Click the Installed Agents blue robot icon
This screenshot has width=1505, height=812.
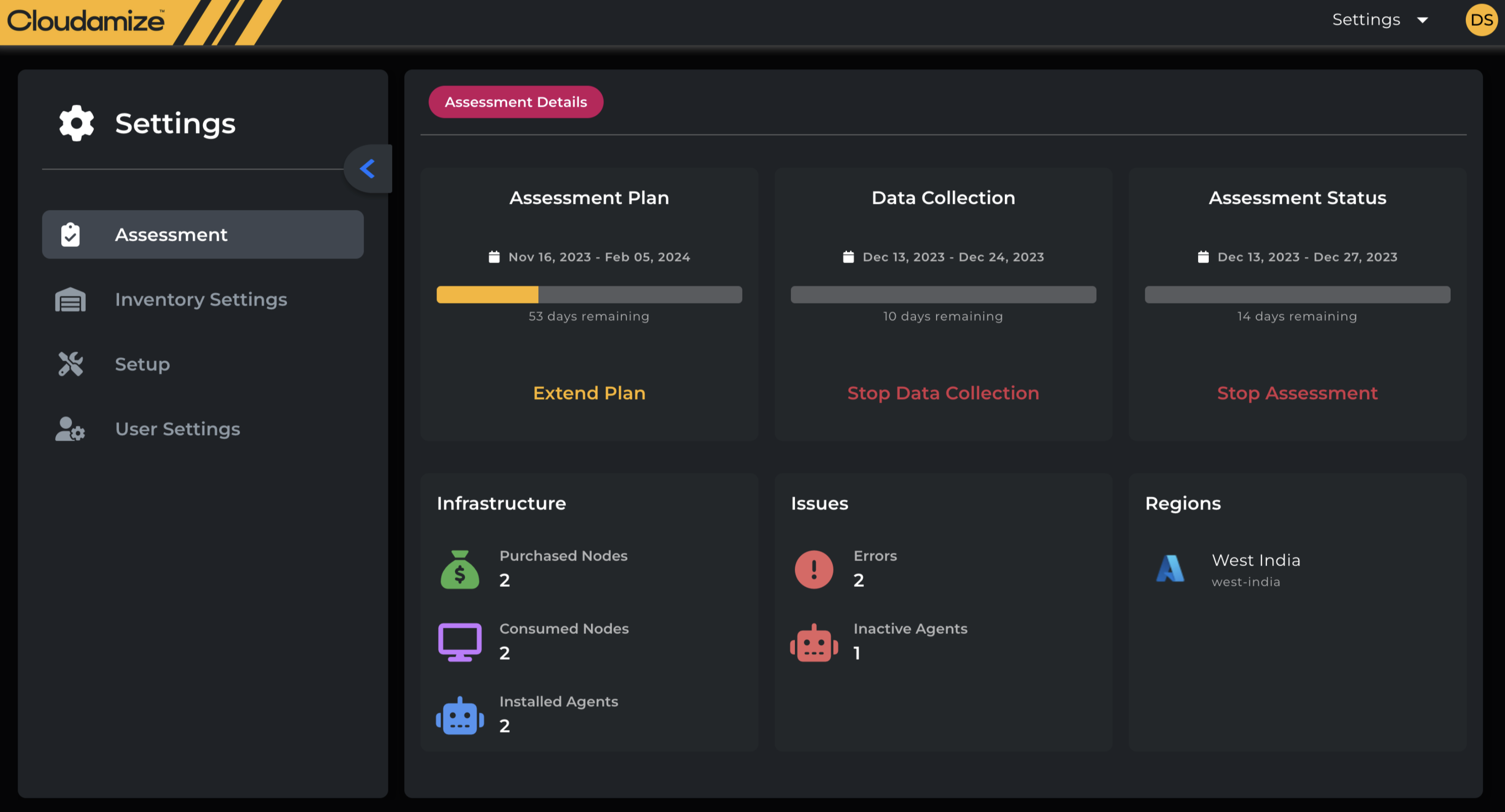(x=460, y=715)
